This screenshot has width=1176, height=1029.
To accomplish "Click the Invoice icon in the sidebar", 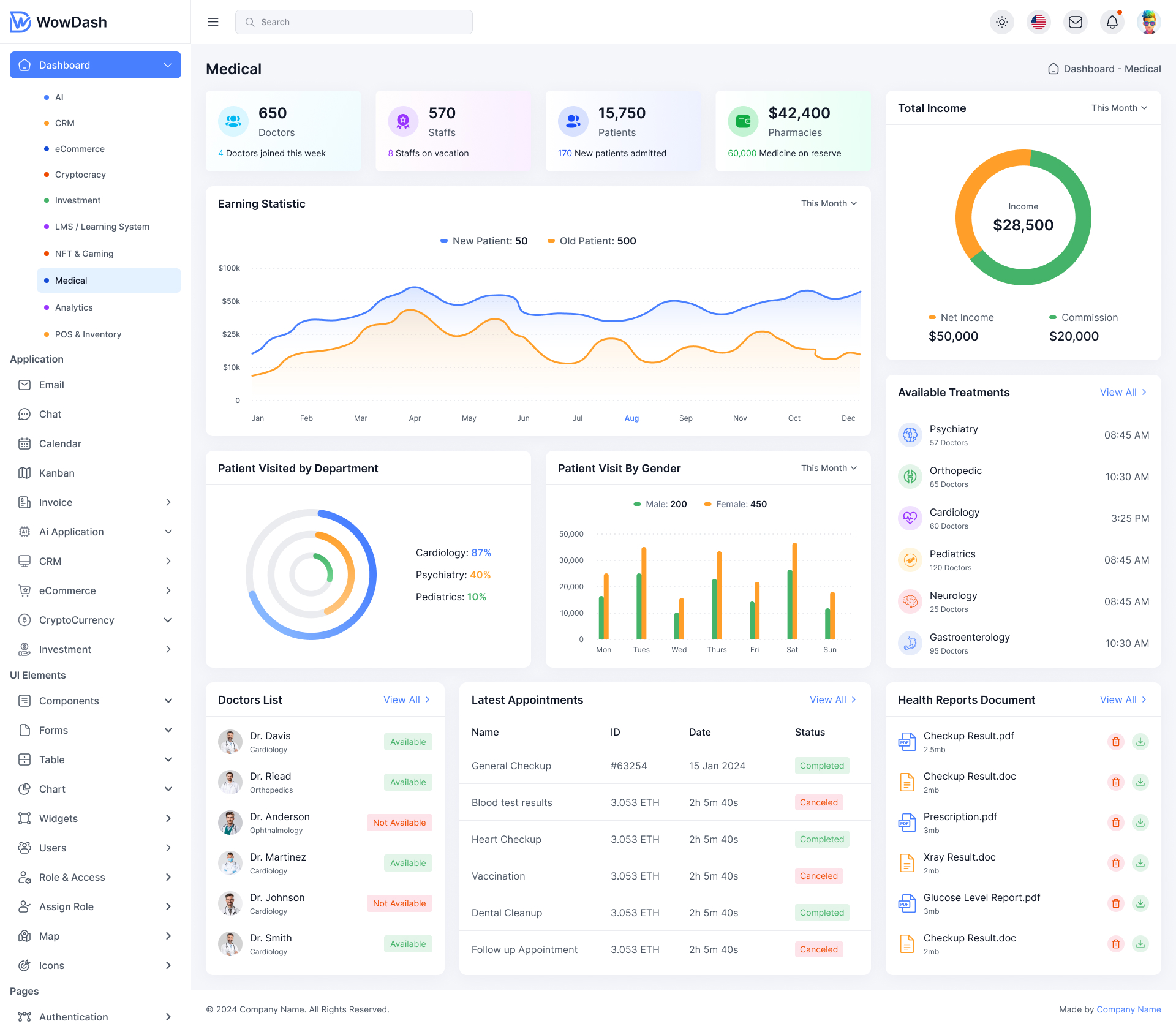I will coord(24,502).
